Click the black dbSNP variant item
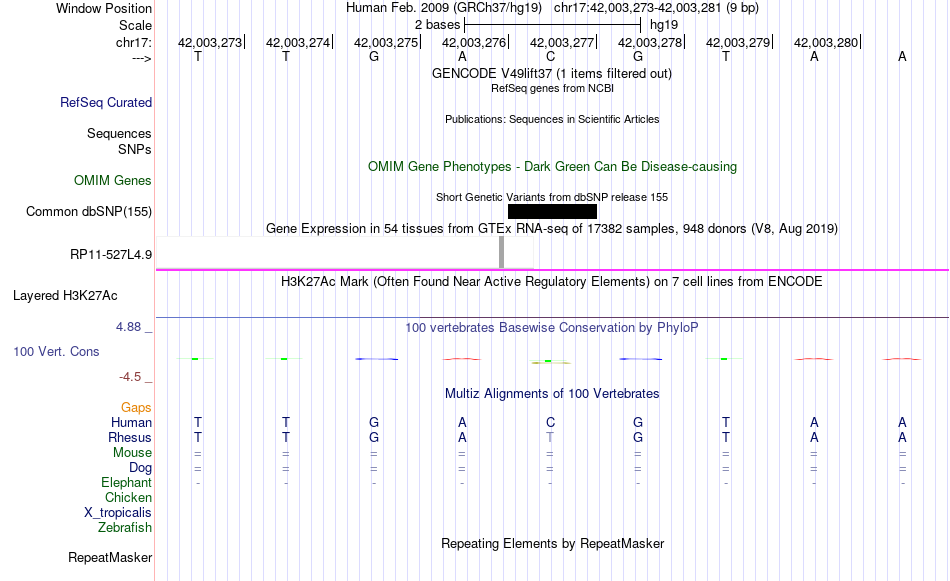The image size is (950, 581). coord(552,211)
